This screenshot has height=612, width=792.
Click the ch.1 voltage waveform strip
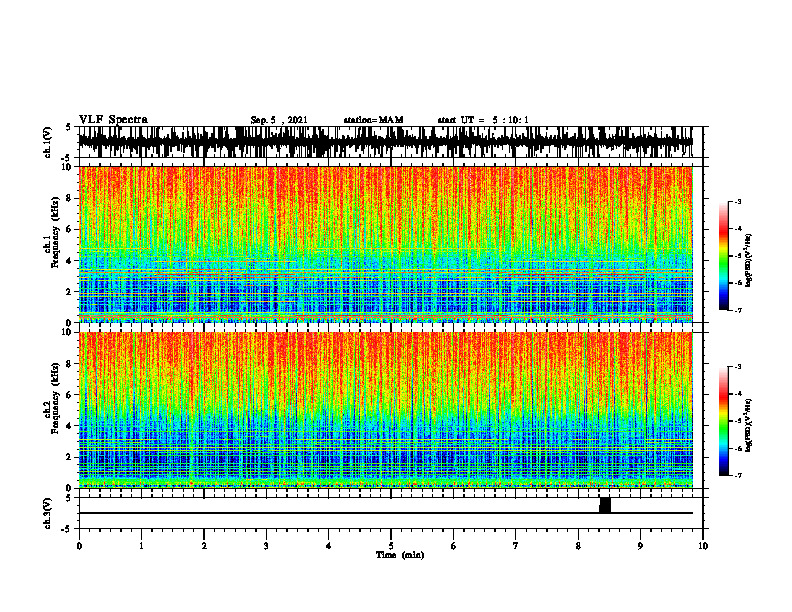pos(385,142)
